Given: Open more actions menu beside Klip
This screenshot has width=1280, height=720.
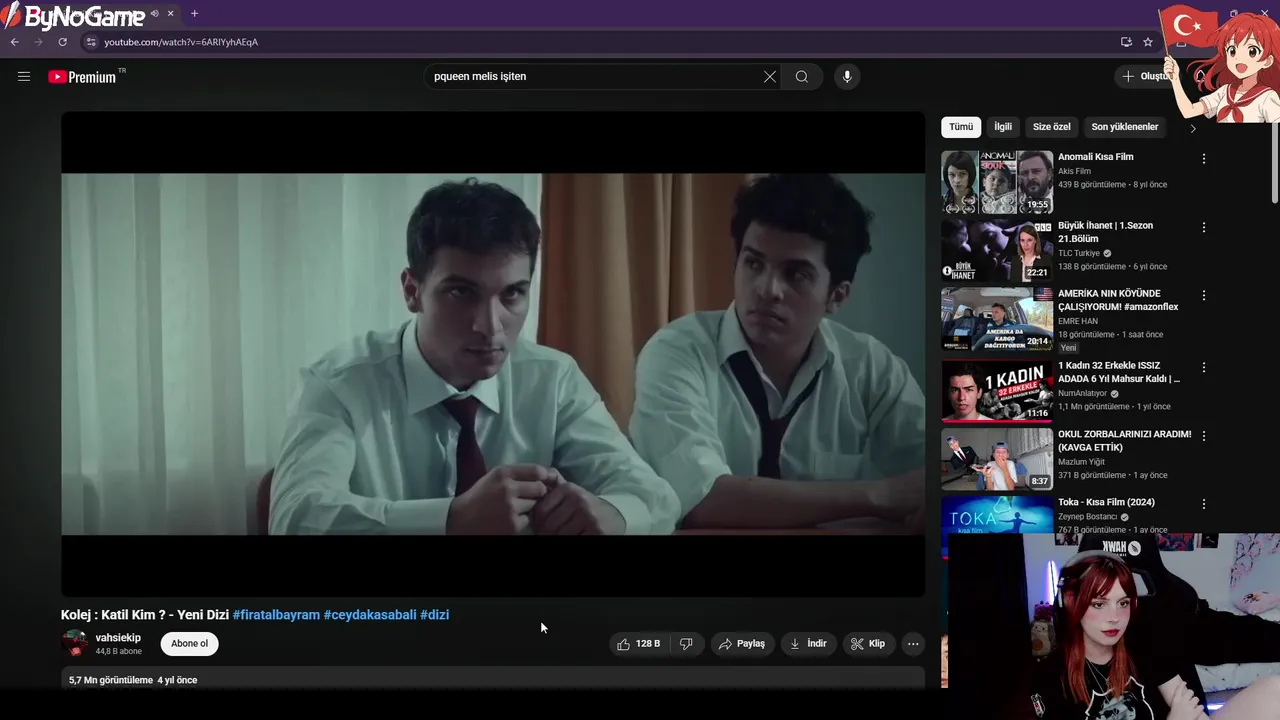Looking at the screenshot, I should tap(913, 644).
